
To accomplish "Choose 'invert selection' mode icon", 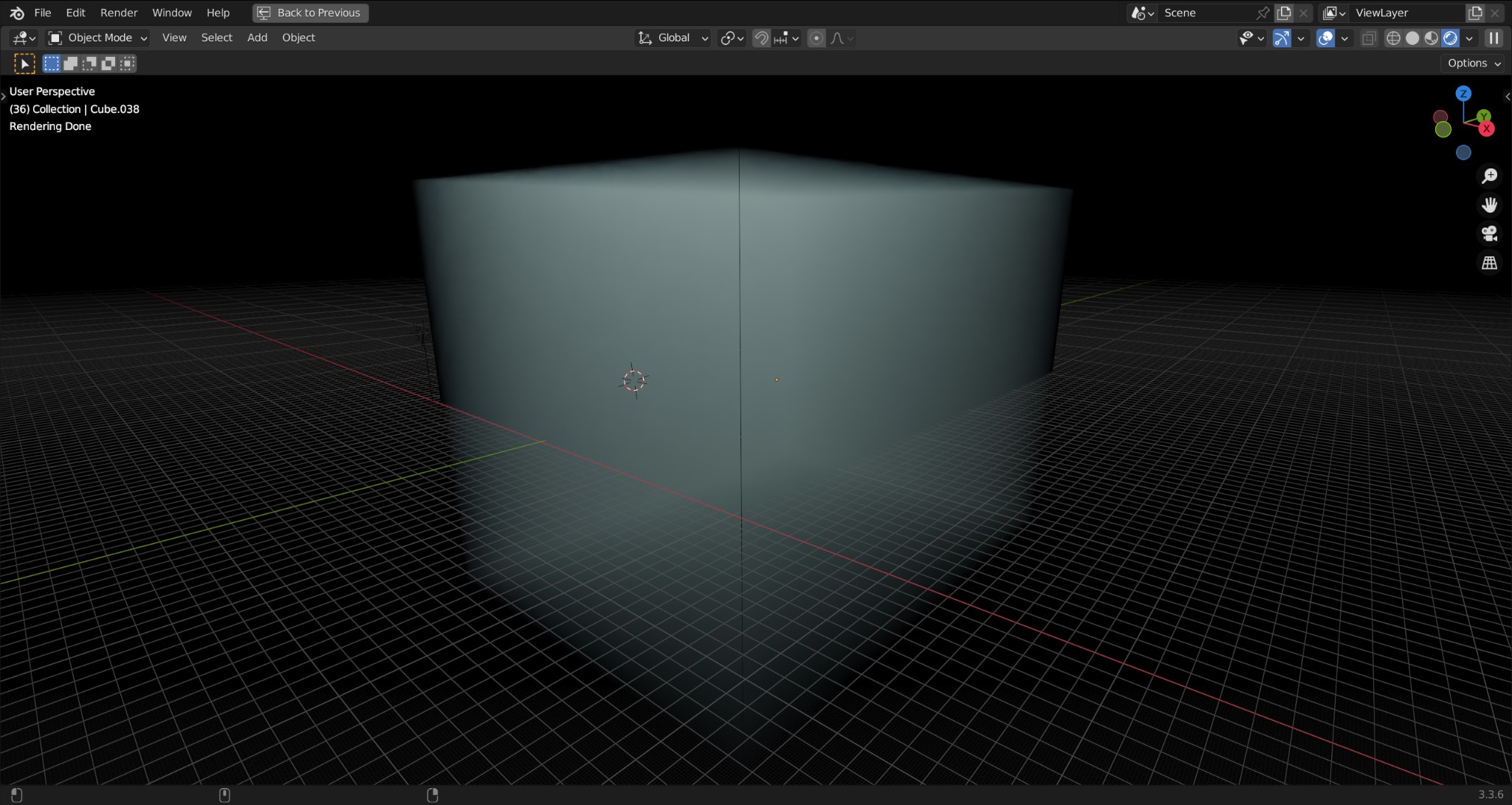I will coord(109,64).
